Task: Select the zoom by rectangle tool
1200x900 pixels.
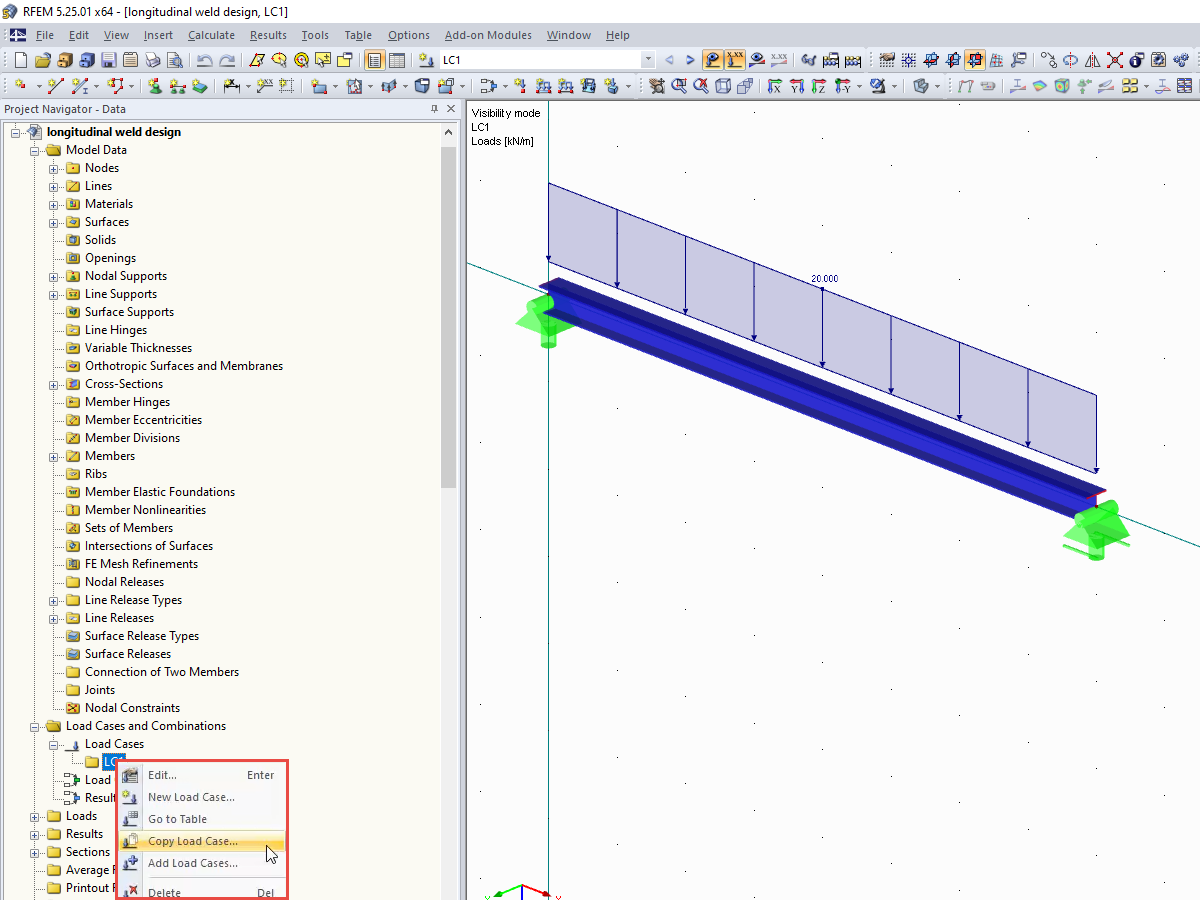Action: pos(680,86)
